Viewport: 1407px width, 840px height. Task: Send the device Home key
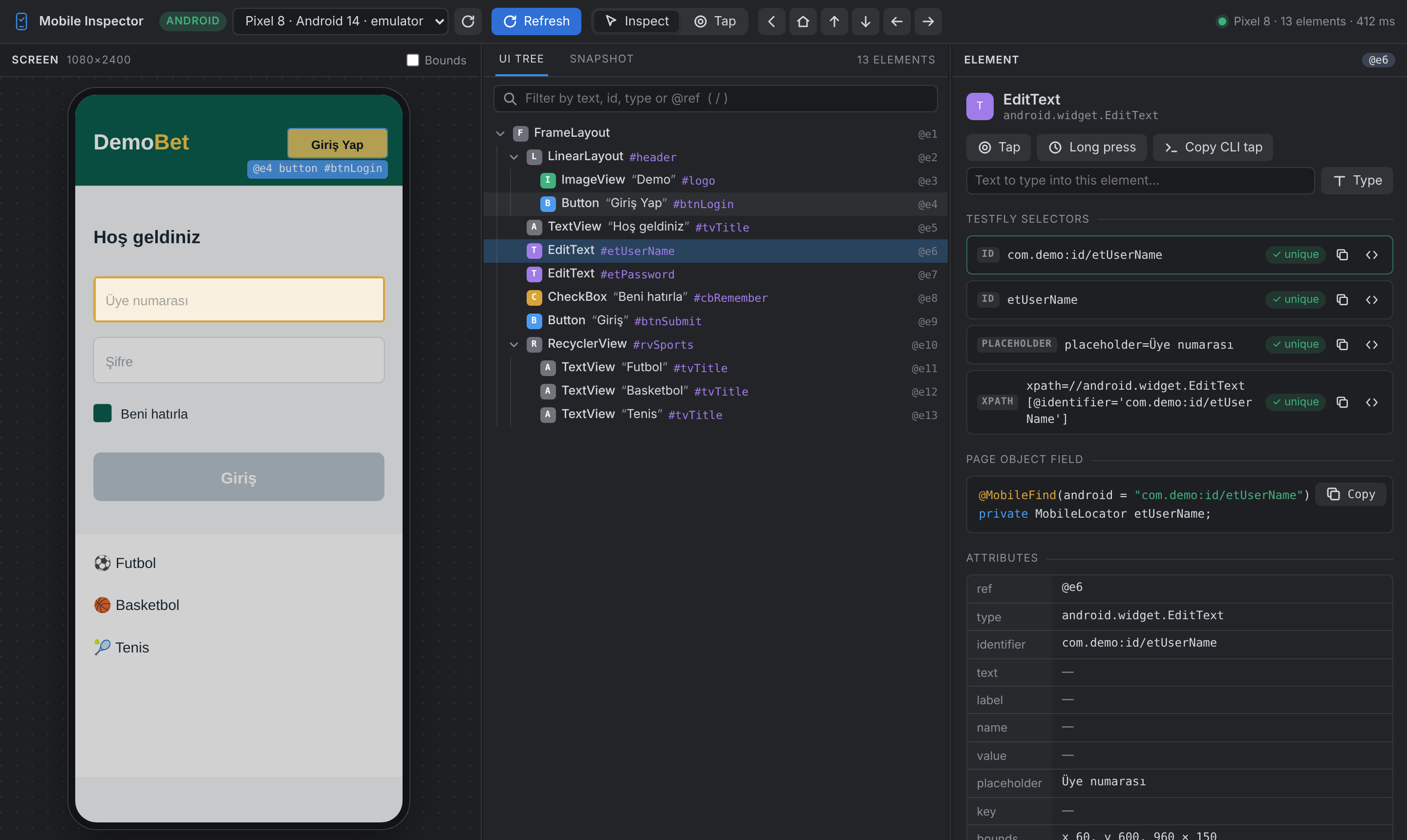(x=803, y=21)
